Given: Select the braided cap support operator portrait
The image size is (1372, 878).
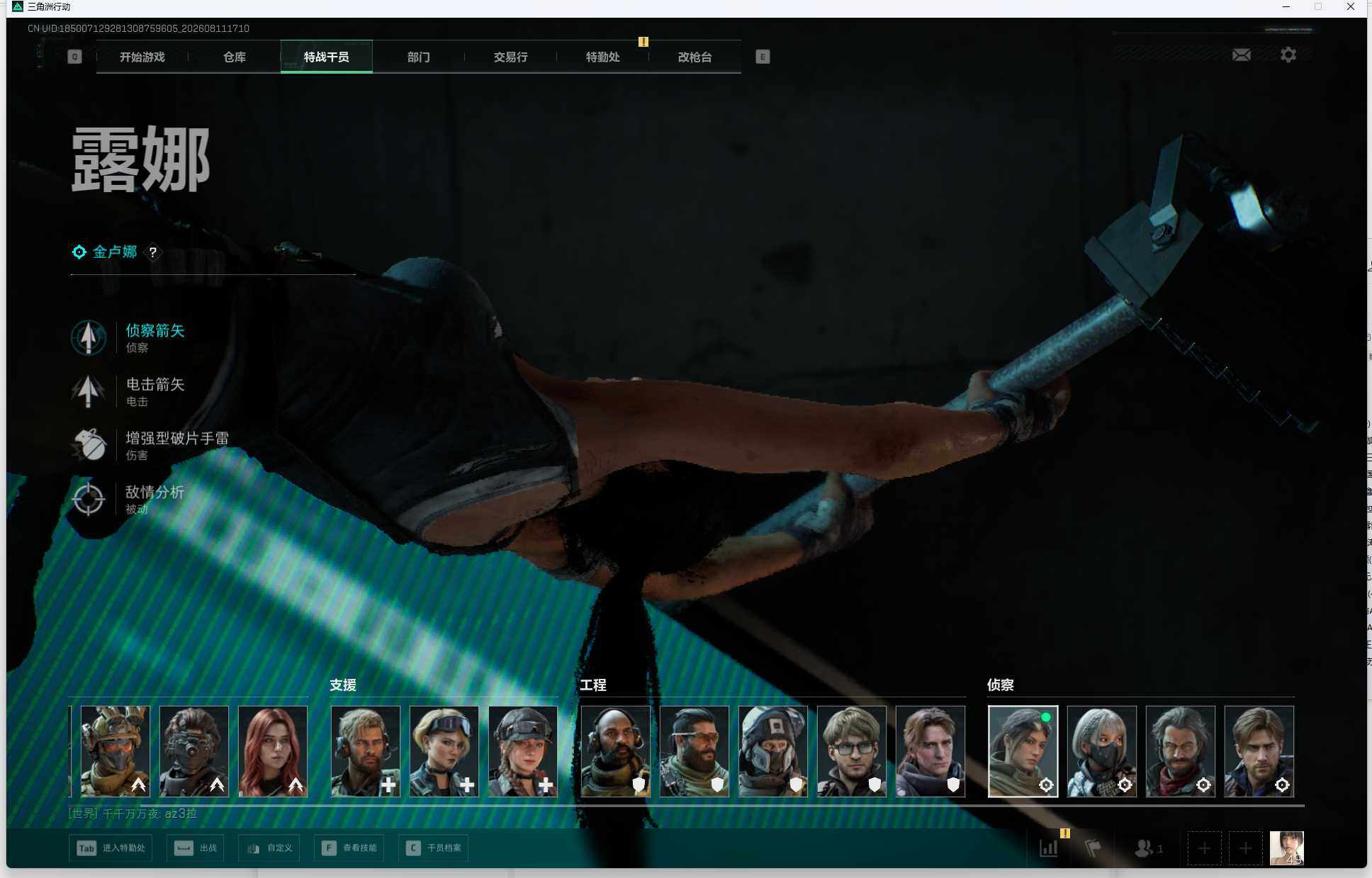Looking at the screenshot, I should pyautogui.click(x=523, y=751).
